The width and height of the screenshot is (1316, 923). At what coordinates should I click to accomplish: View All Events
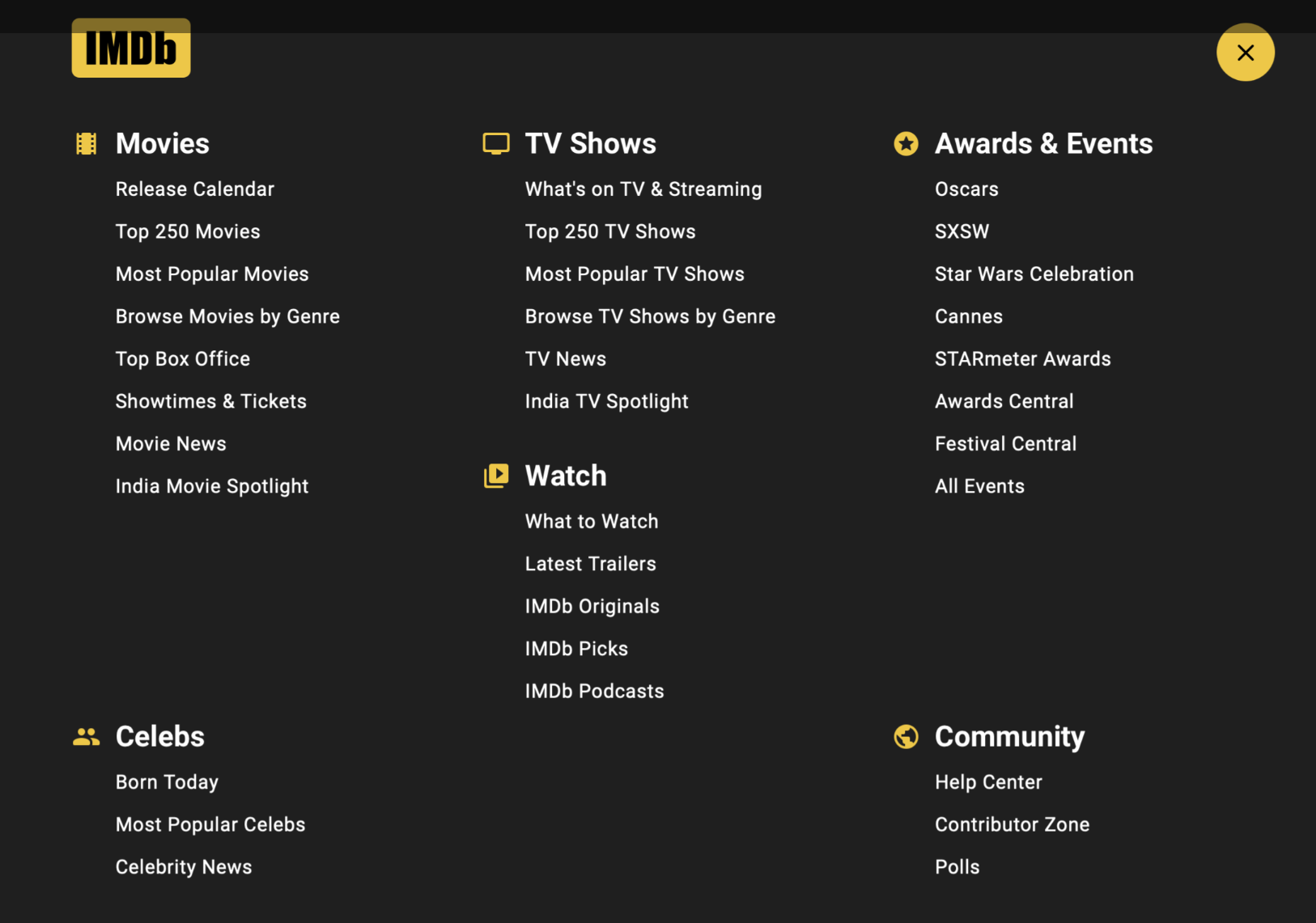coord(980,487)
